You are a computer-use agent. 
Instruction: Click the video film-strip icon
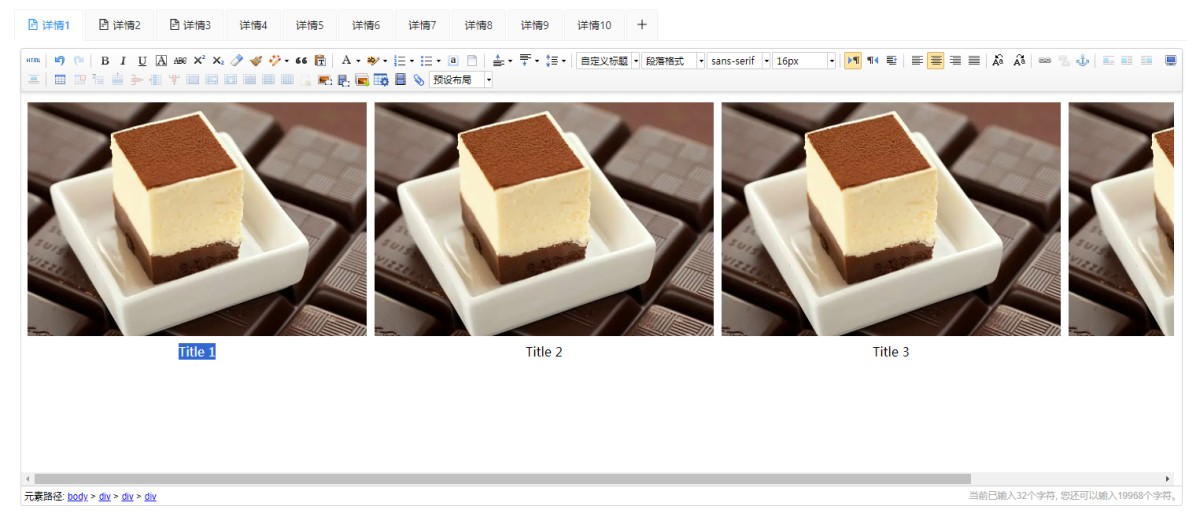point(400,80)
